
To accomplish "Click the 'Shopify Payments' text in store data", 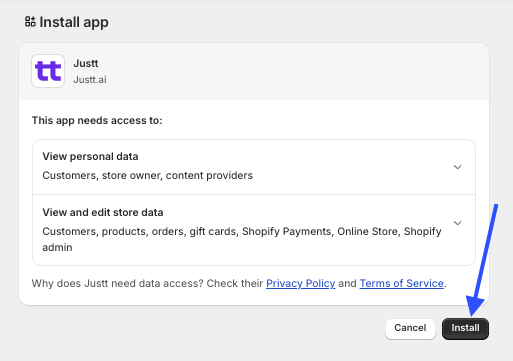I will tap(287, 231).
